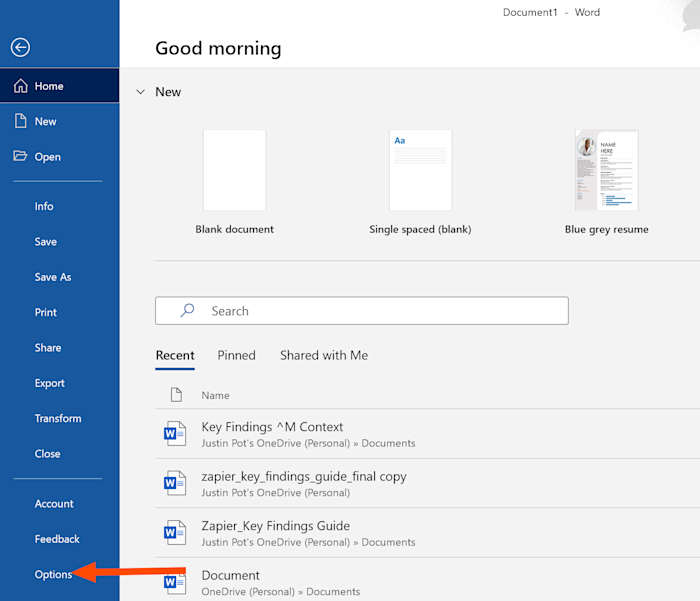Click the Open folder icon in sidebar
The image size is (700, 601).
tap(20, 156)
